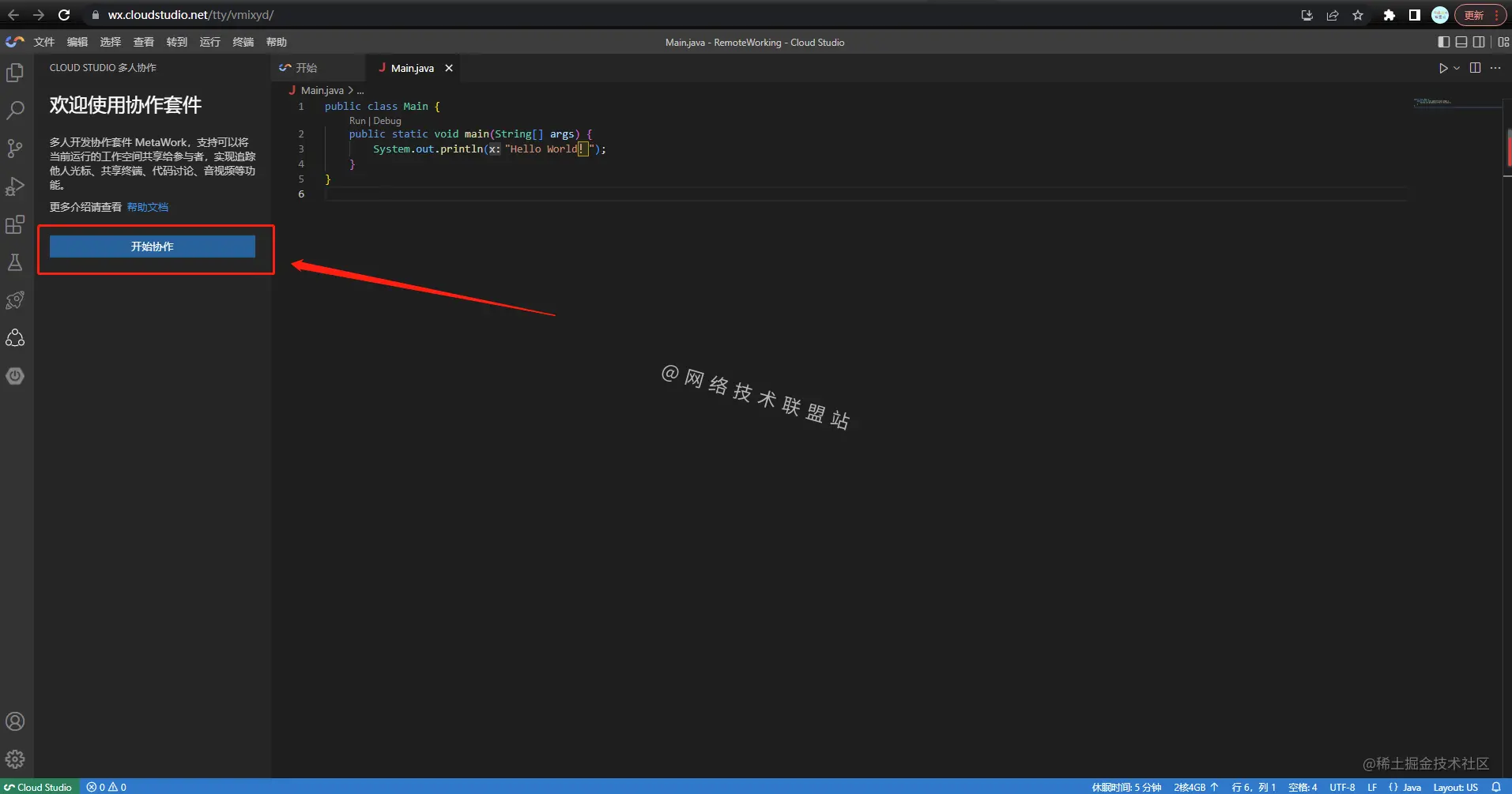Customize layout icon in title bar

[x=1503, y=42]
